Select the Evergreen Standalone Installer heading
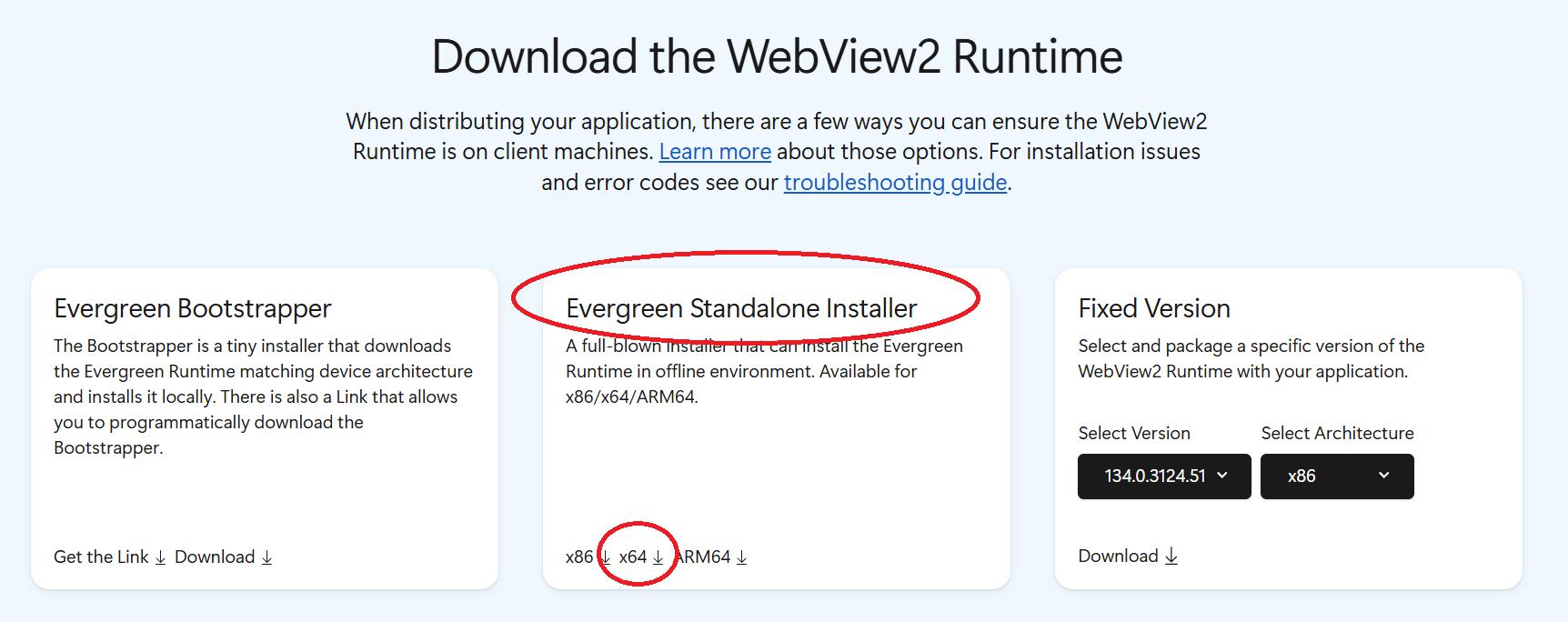The height and width of the screenshot is (622, 1568). (741, 308)
